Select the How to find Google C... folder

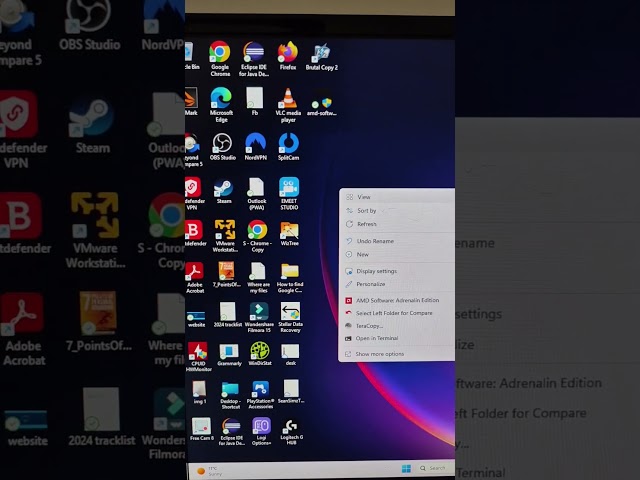click(x=290, y=278)
